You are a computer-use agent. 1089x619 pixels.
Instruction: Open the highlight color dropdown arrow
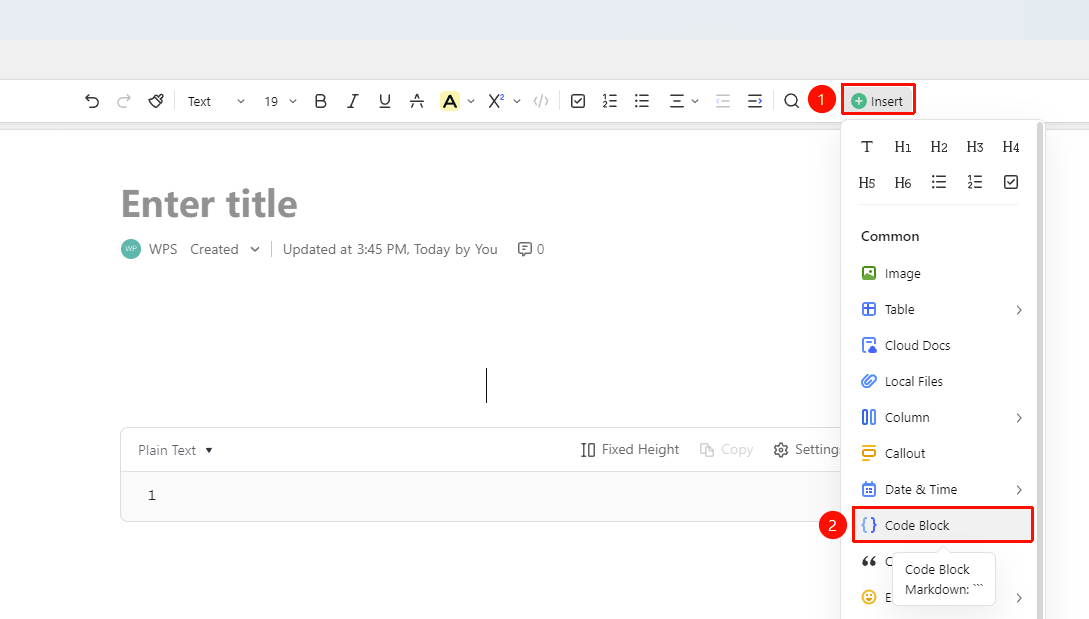point(471,101)
